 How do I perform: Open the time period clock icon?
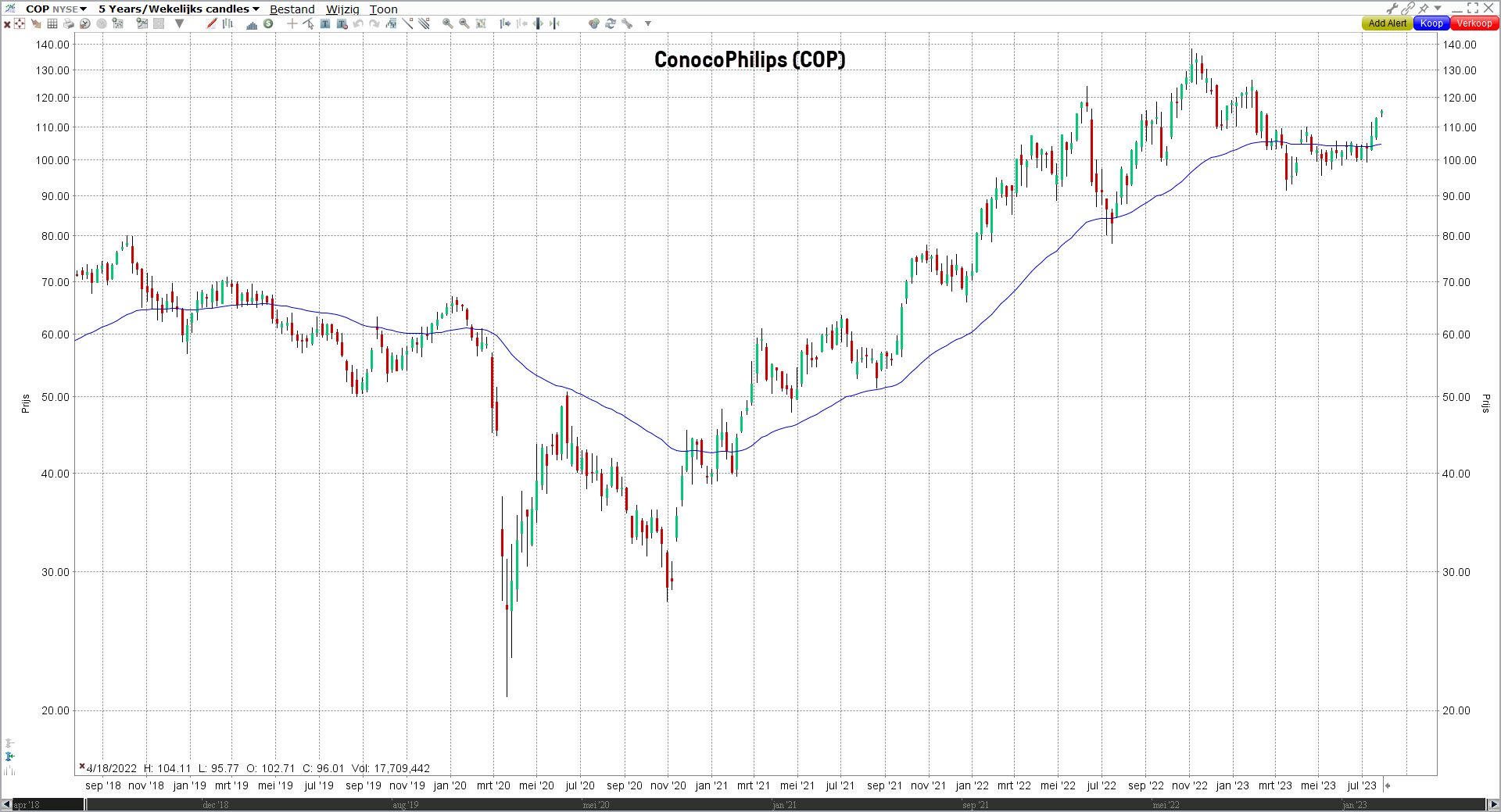(85, 23)
